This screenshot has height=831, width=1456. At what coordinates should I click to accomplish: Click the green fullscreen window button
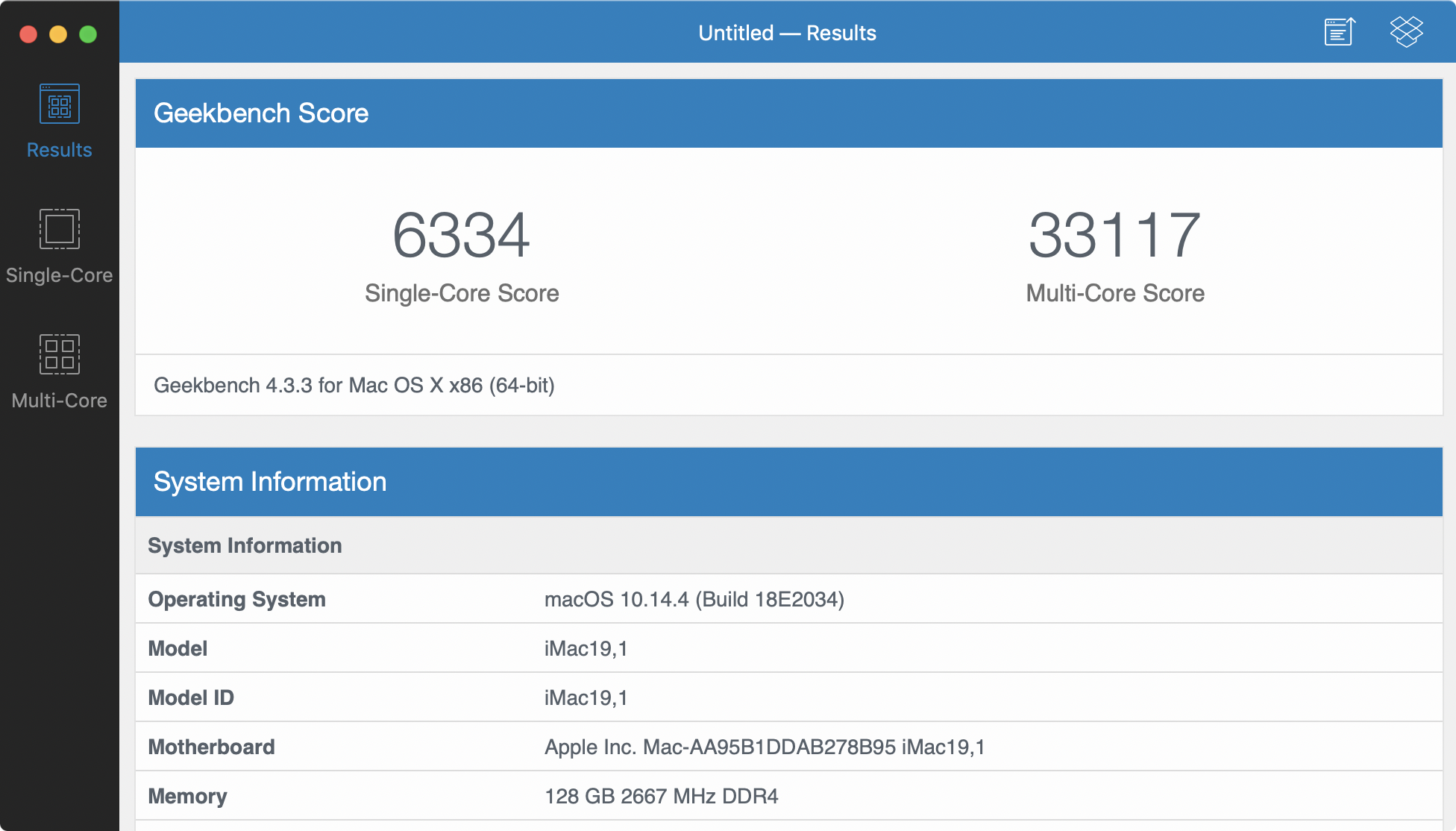[x=88, y=34]
